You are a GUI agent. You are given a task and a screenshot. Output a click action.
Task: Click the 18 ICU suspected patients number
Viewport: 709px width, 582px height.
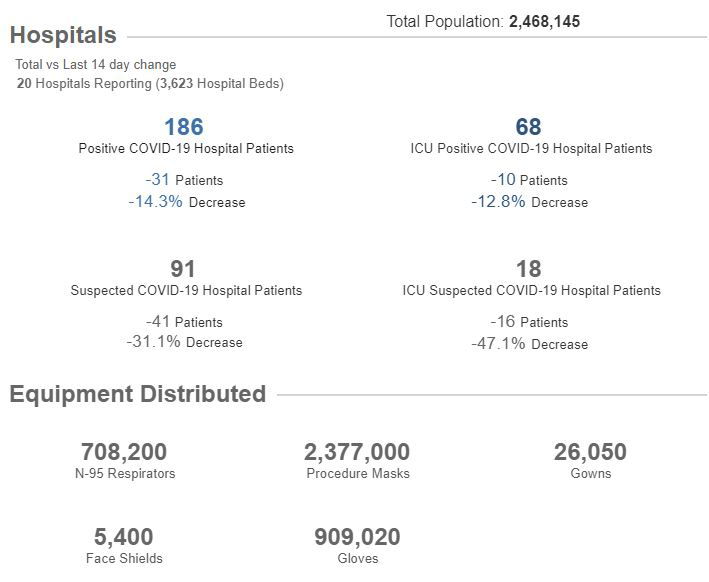pyautogui.click(x=529, y=269)
